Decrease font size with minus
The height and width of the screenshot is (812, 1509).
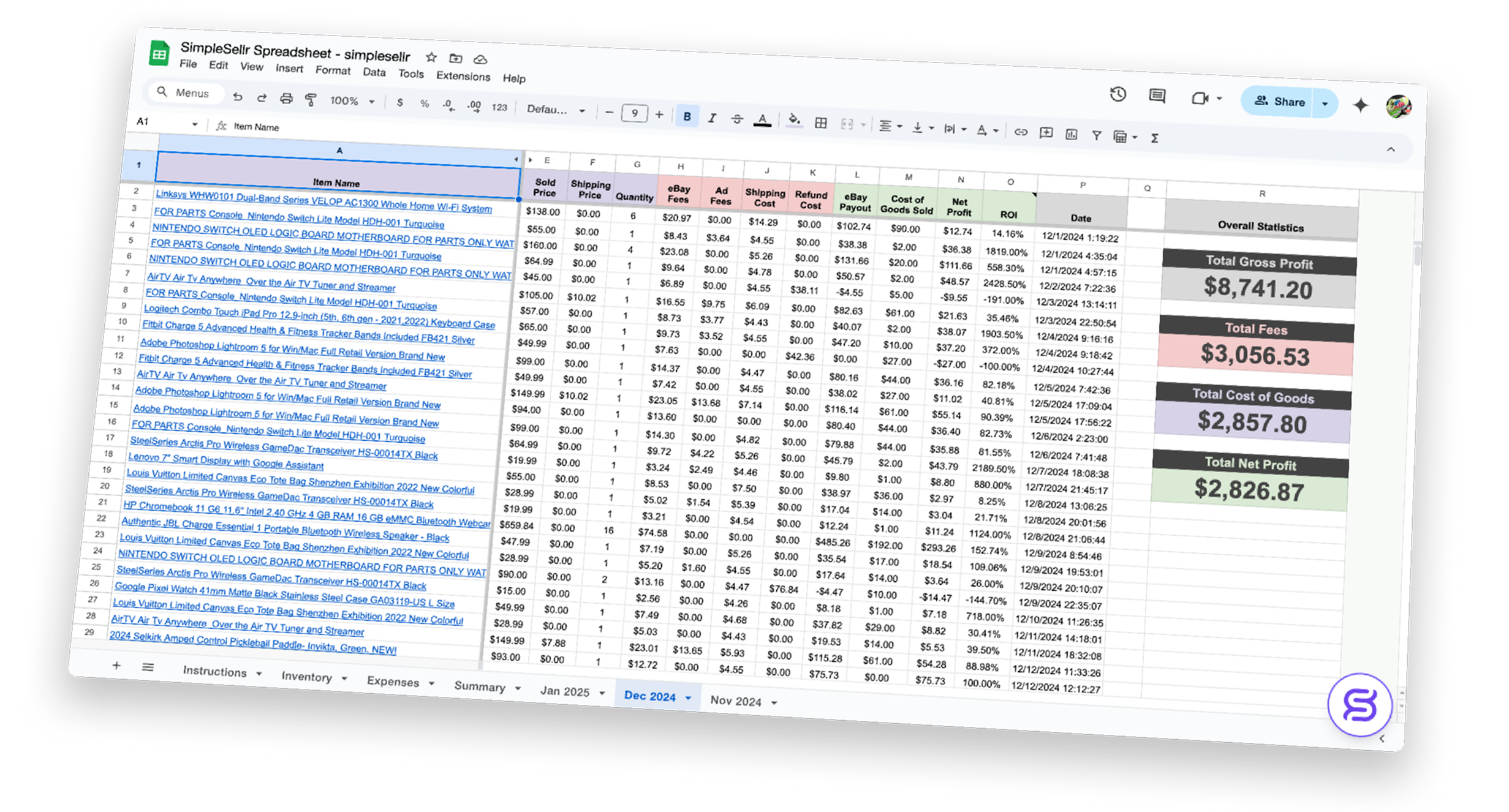[609, 113]
